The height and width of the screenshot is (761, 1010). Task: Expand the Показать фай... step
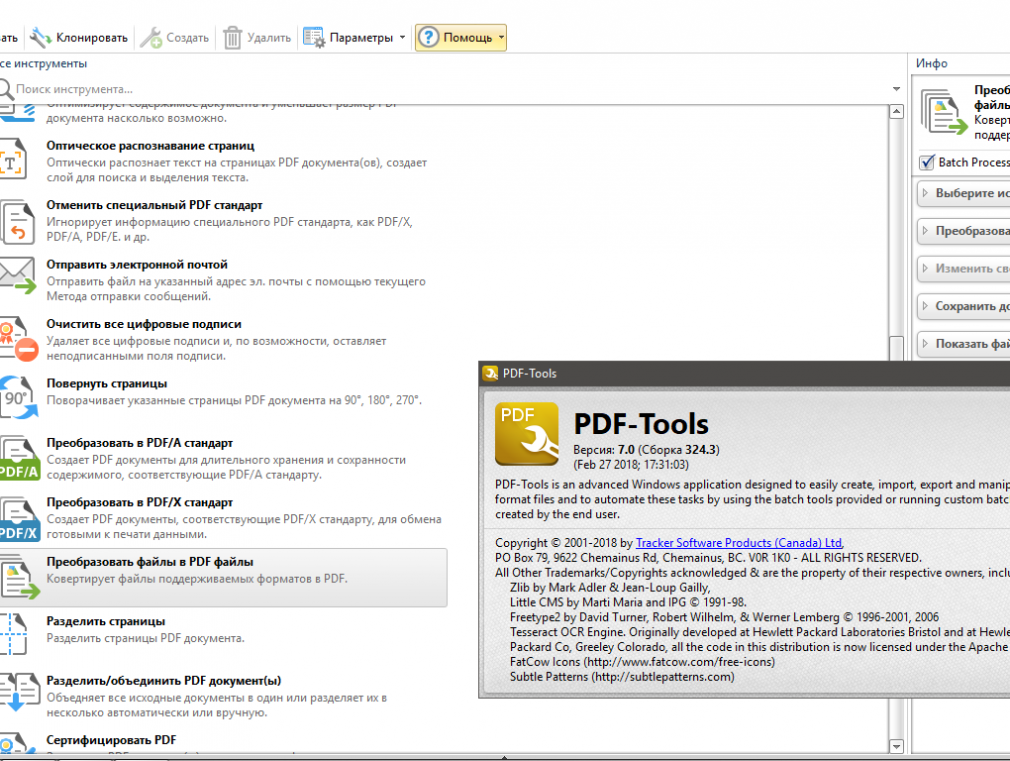pos(964,343)
